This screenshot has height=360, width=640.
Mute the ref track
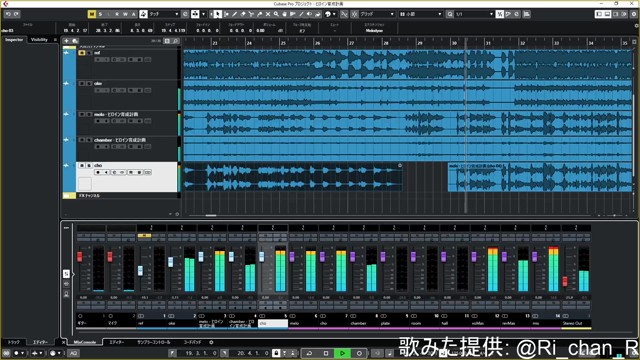pos(82,53)
